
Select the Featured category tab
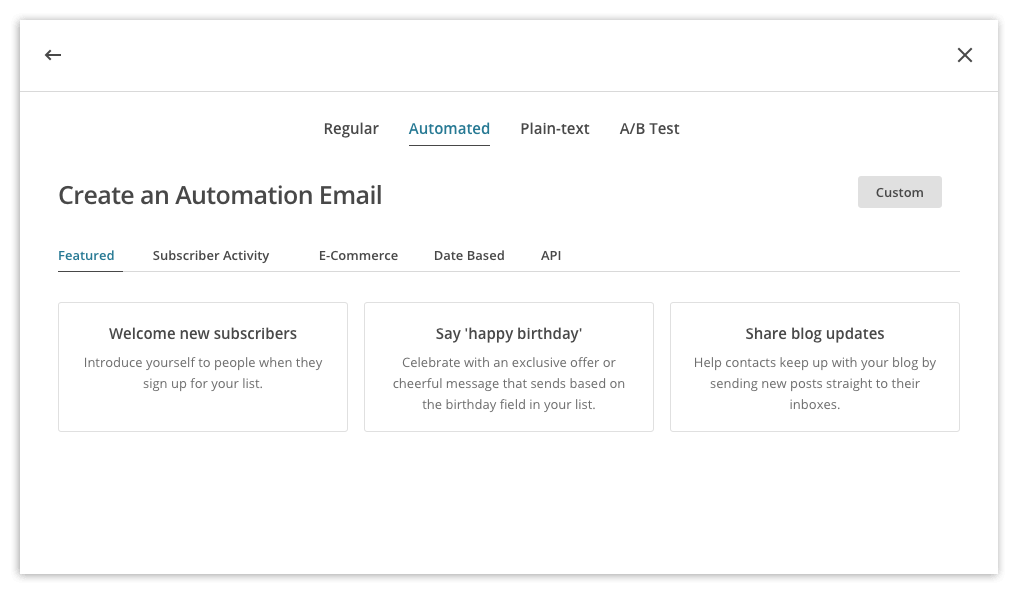tap(86, 256)
